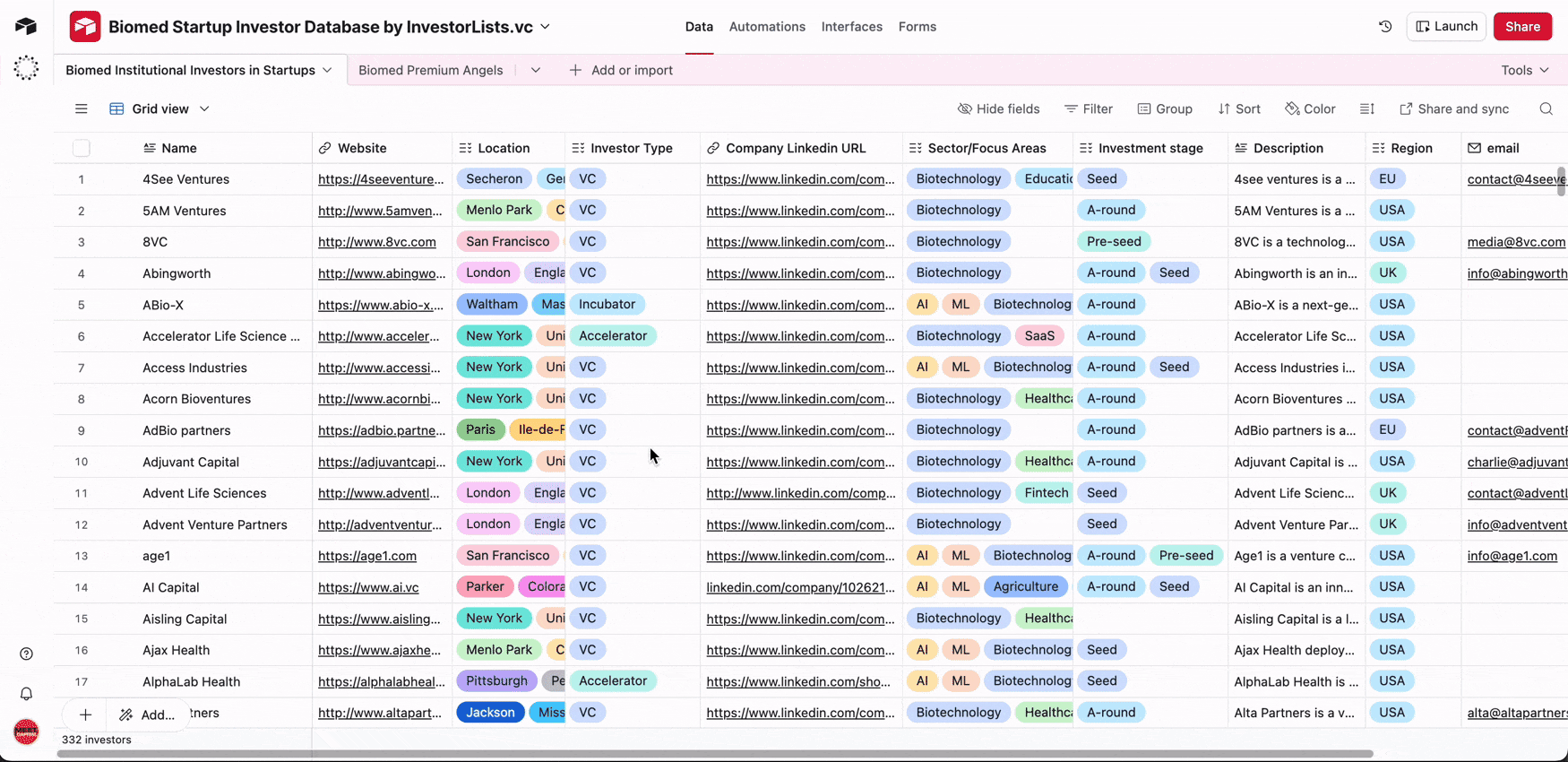This screenshot has width=1568, height=762.
Task: Click the 332 investors summary count
Action: (x=97, y=740)
